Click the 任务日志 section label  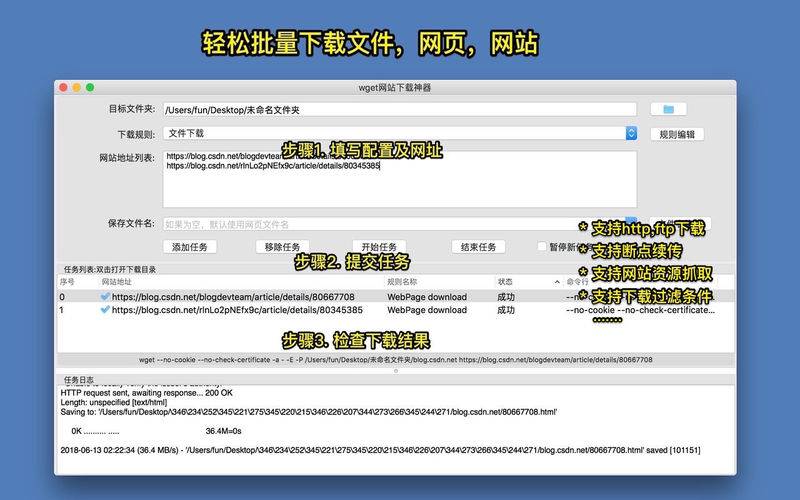pos(79,380)
